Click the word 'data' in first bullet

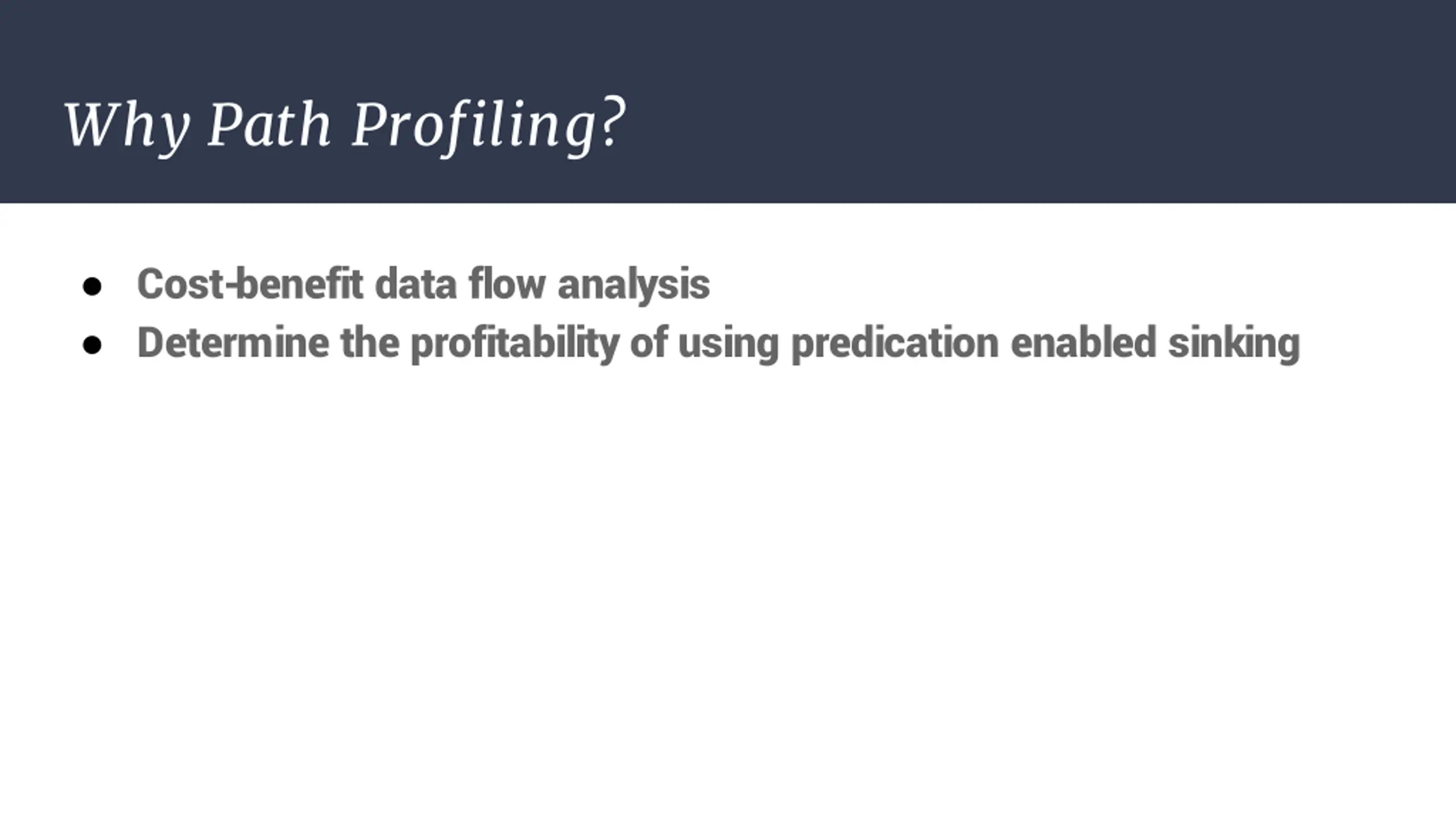click(x=416, y=283)
